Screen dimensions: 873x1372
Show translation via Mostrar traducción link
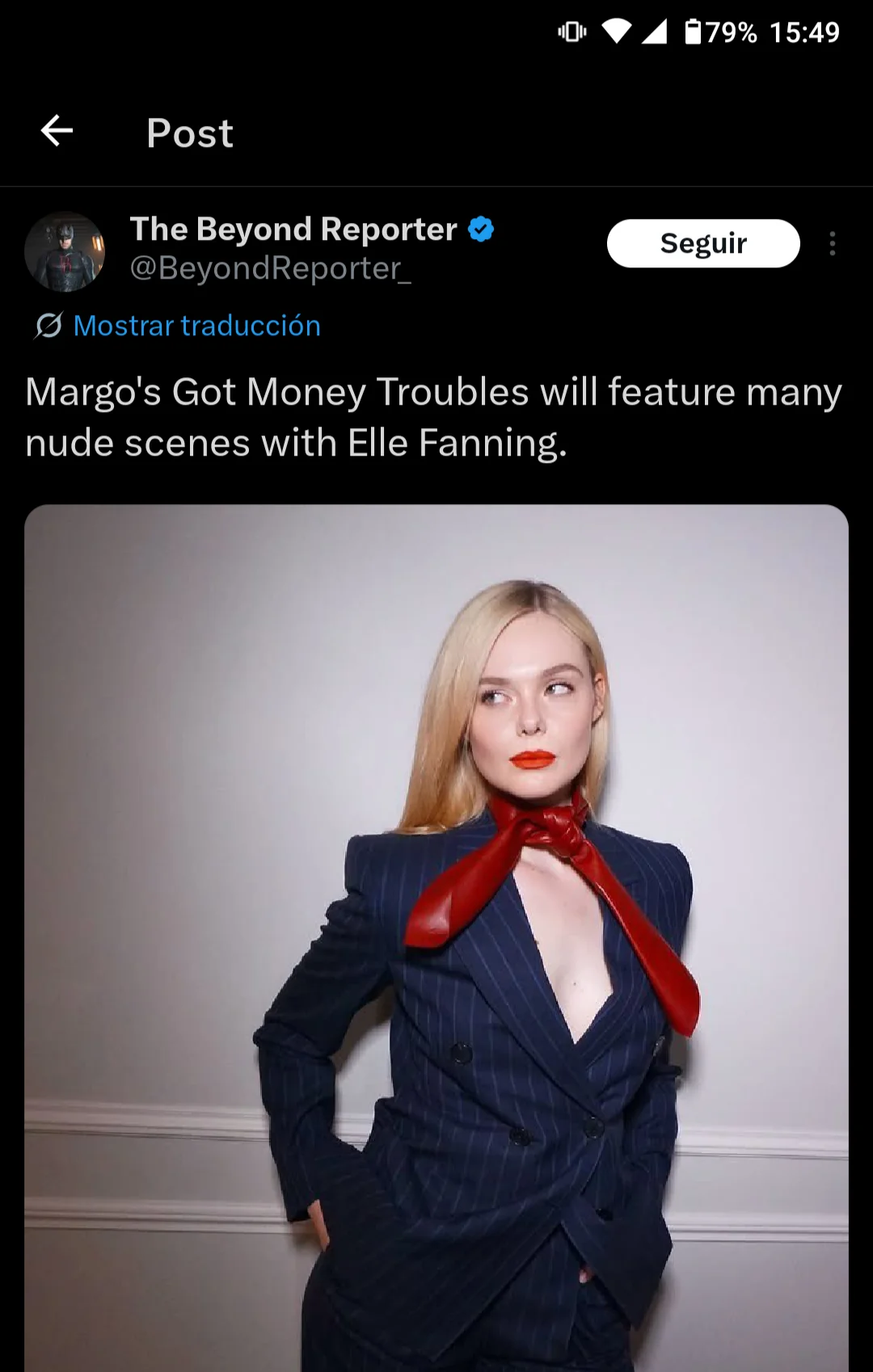[x=197, y=326]
